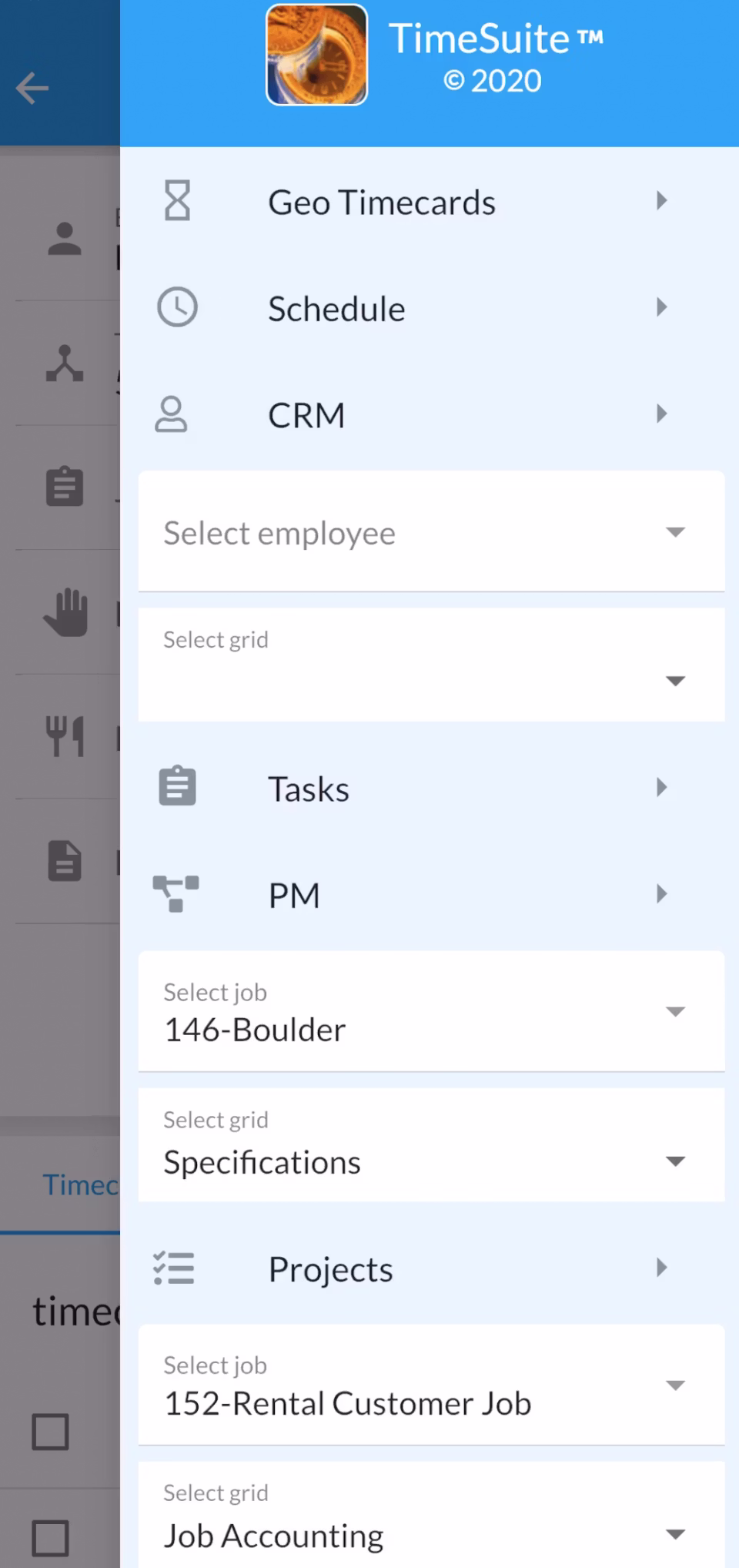Click the back arrow in the header
Image resolution: width=739 pixels, height=1568 pixels.
point(32,88)
